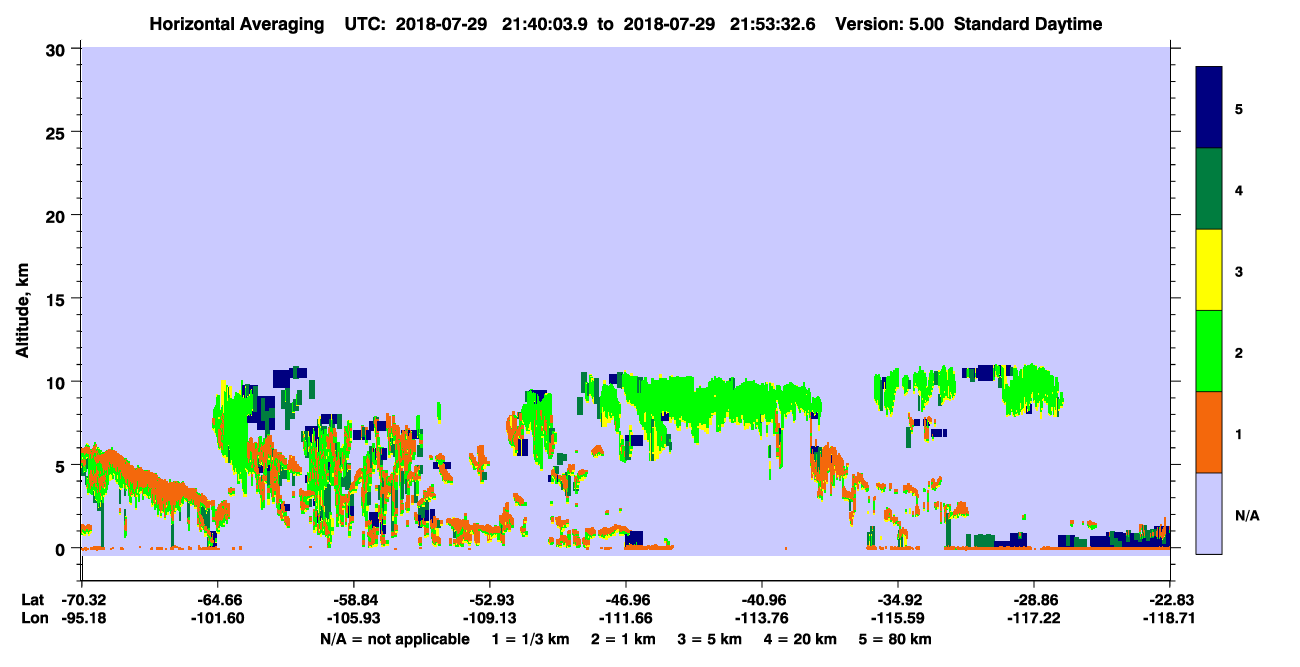1300x667 pixels.
Task: Click latitude value -64.66
Action: pyautogui.click(x=217, y=600)
